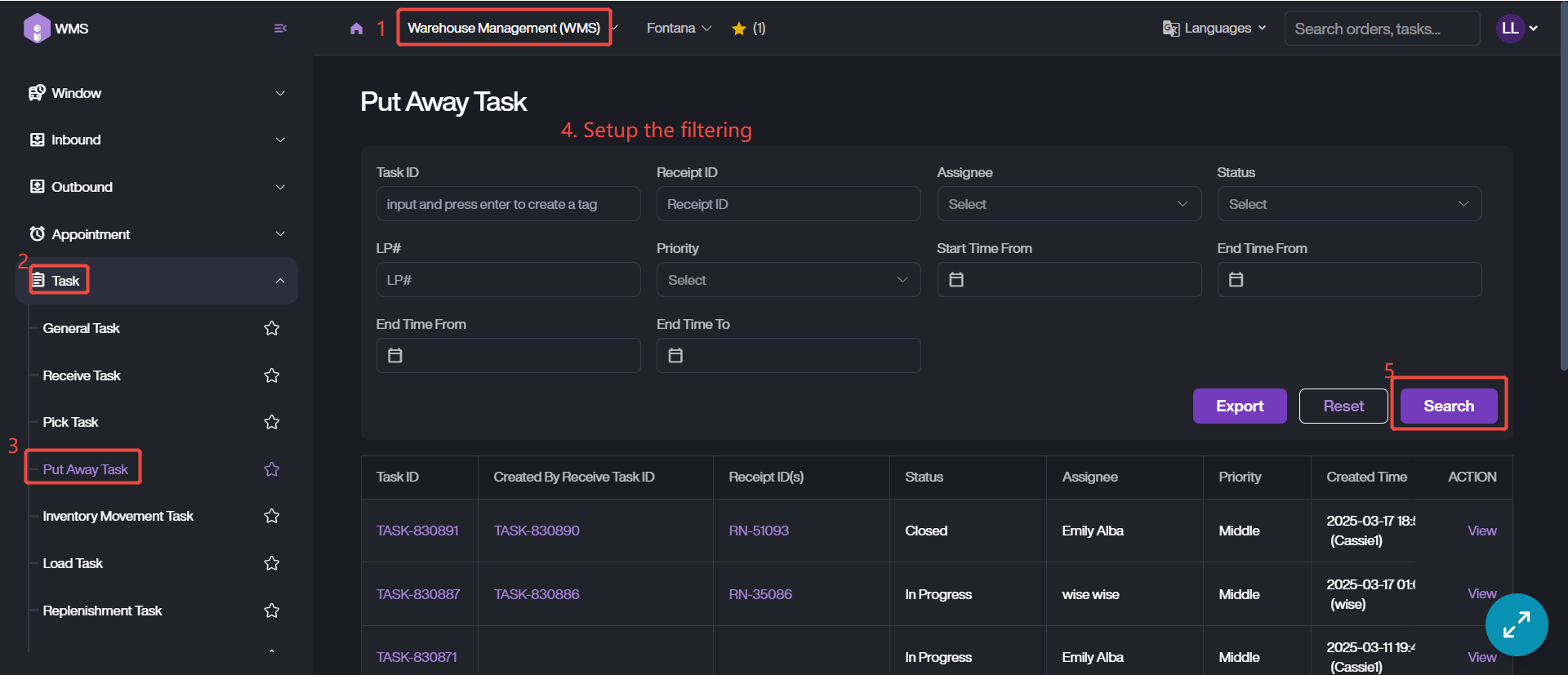
Task: Expand the Appointment sidebar section
Action: (280, 234)
